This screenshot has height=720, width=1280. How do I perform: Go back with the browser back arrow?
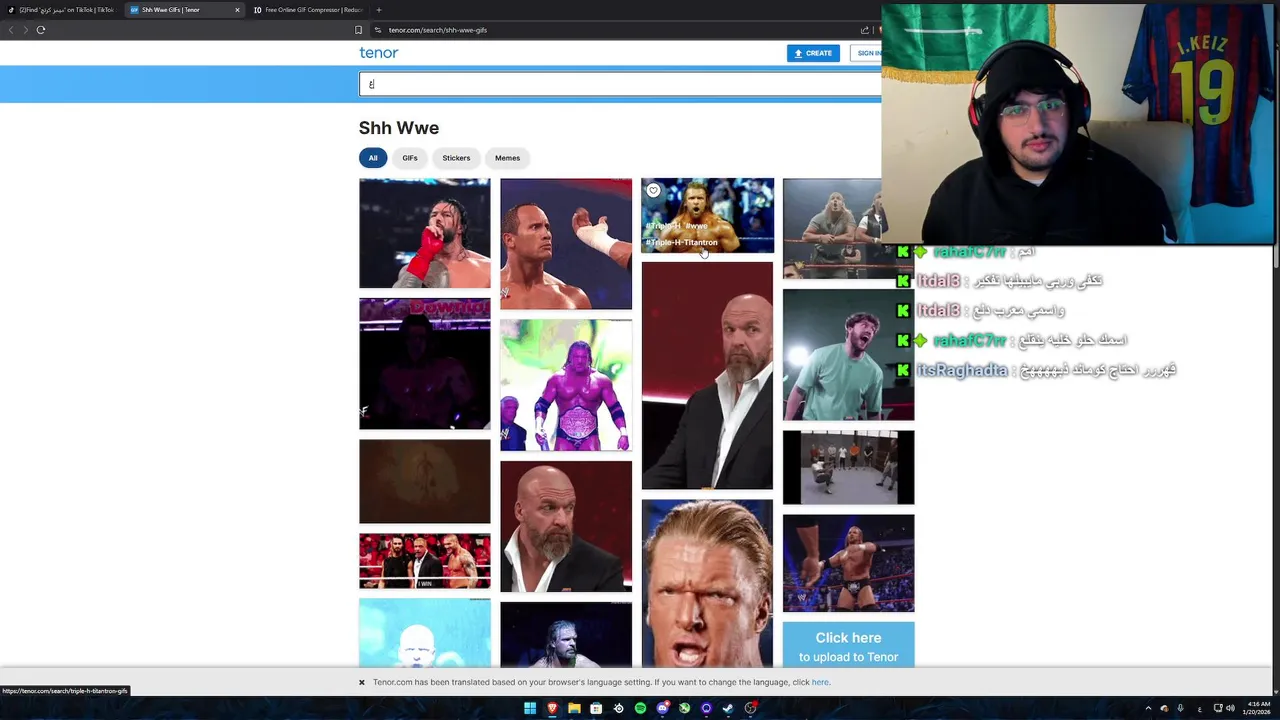(11, 30)
